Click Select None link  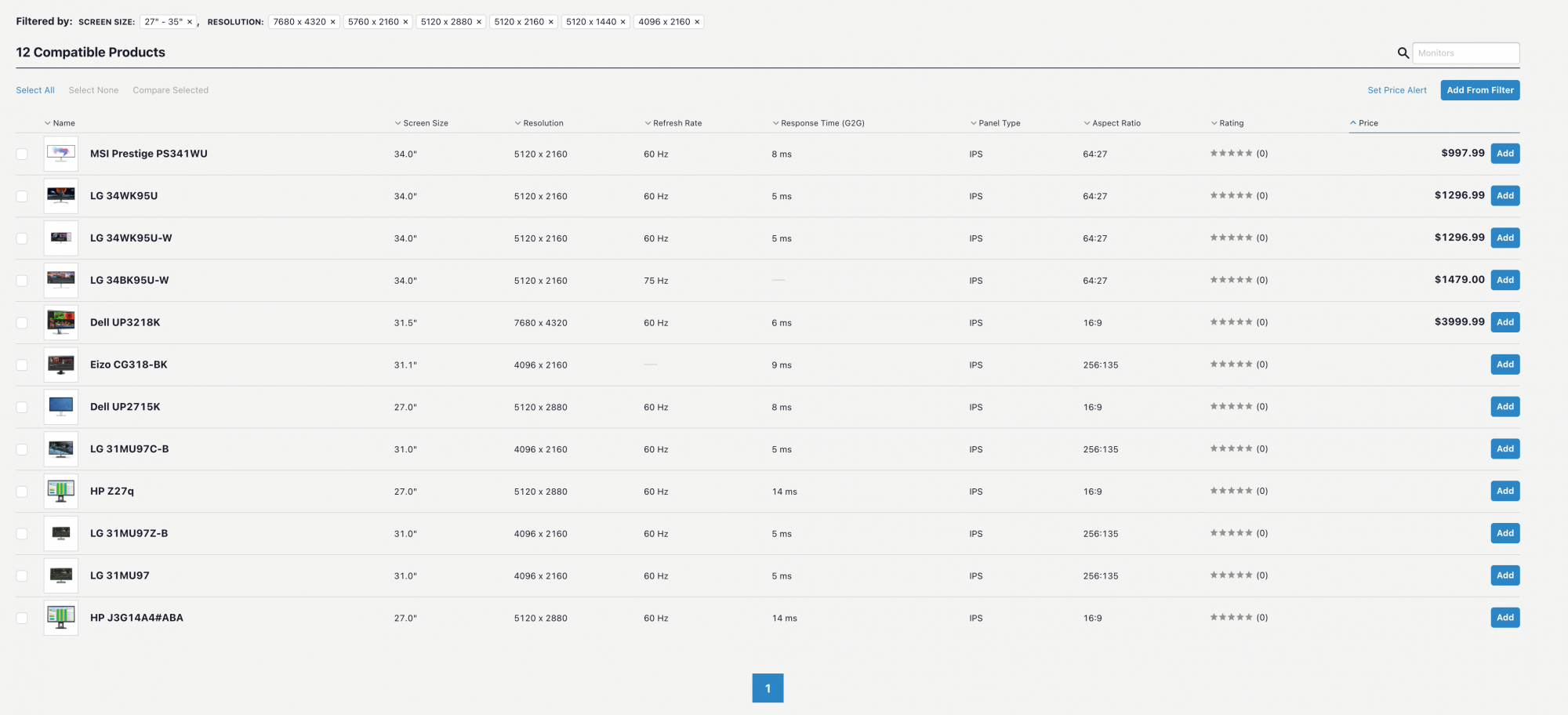click(x=93, y=90)
